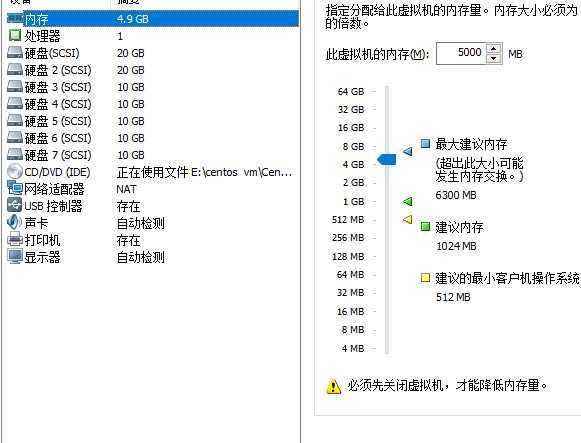Click the 处理器 processor chip icon

[15, 36]
